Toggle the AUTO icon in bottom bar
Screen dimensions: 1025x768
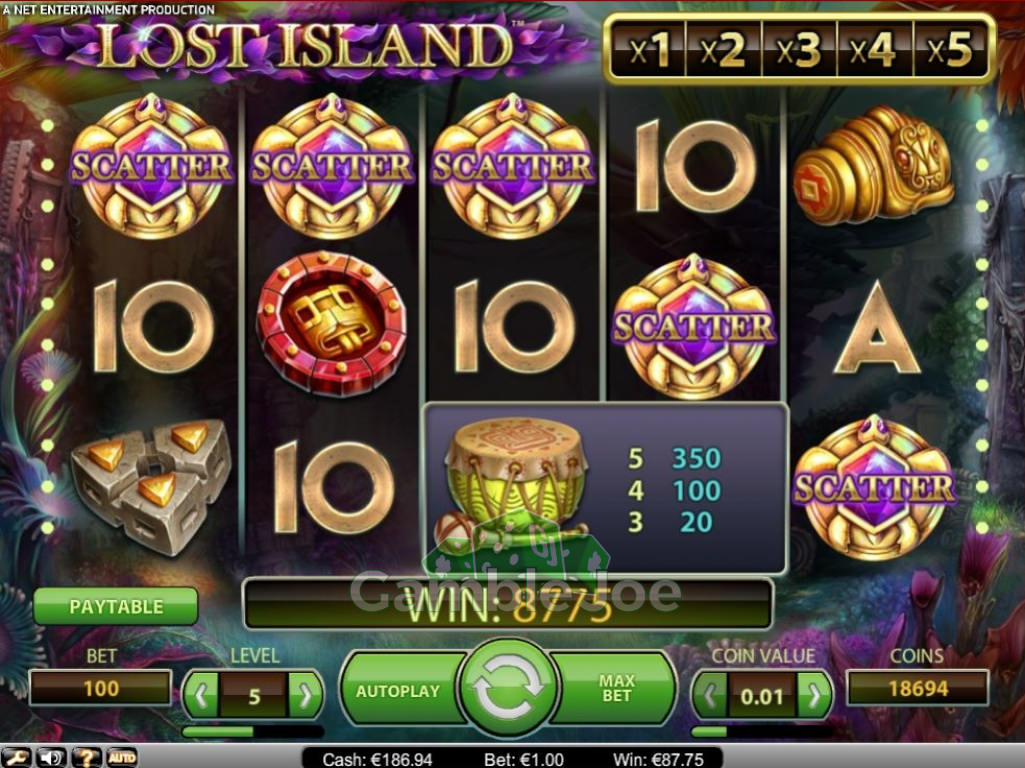tap(122, 758)
